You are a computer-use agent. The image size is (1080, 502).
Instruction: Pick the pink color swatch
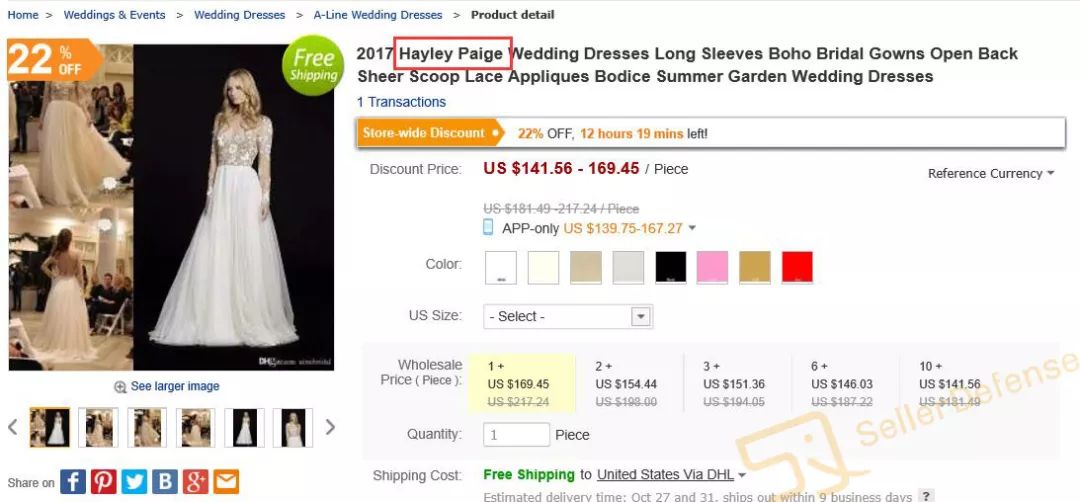(712, 267)
